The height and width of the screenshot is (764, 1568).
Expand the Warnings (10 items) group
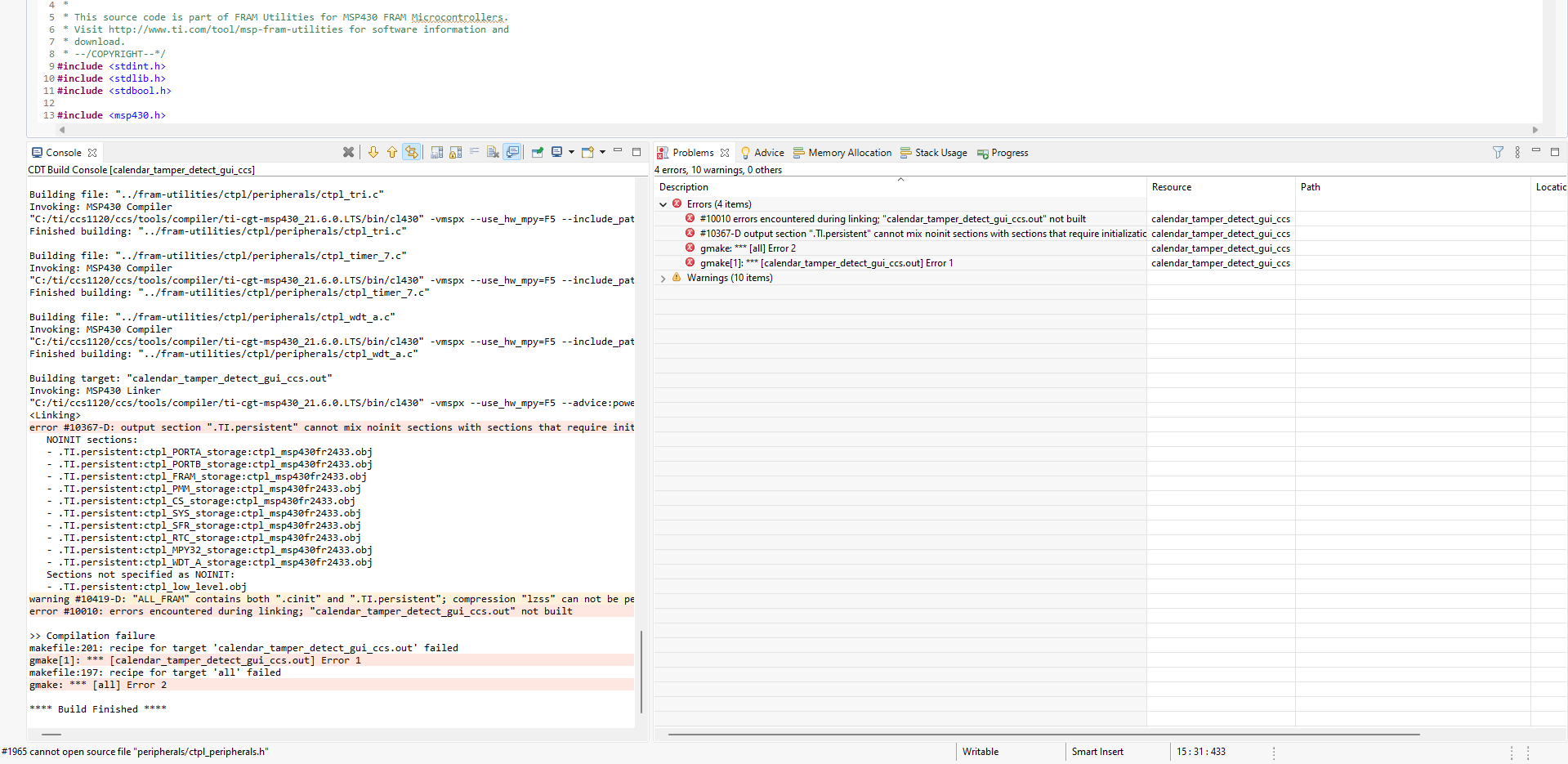coord(663,278)
